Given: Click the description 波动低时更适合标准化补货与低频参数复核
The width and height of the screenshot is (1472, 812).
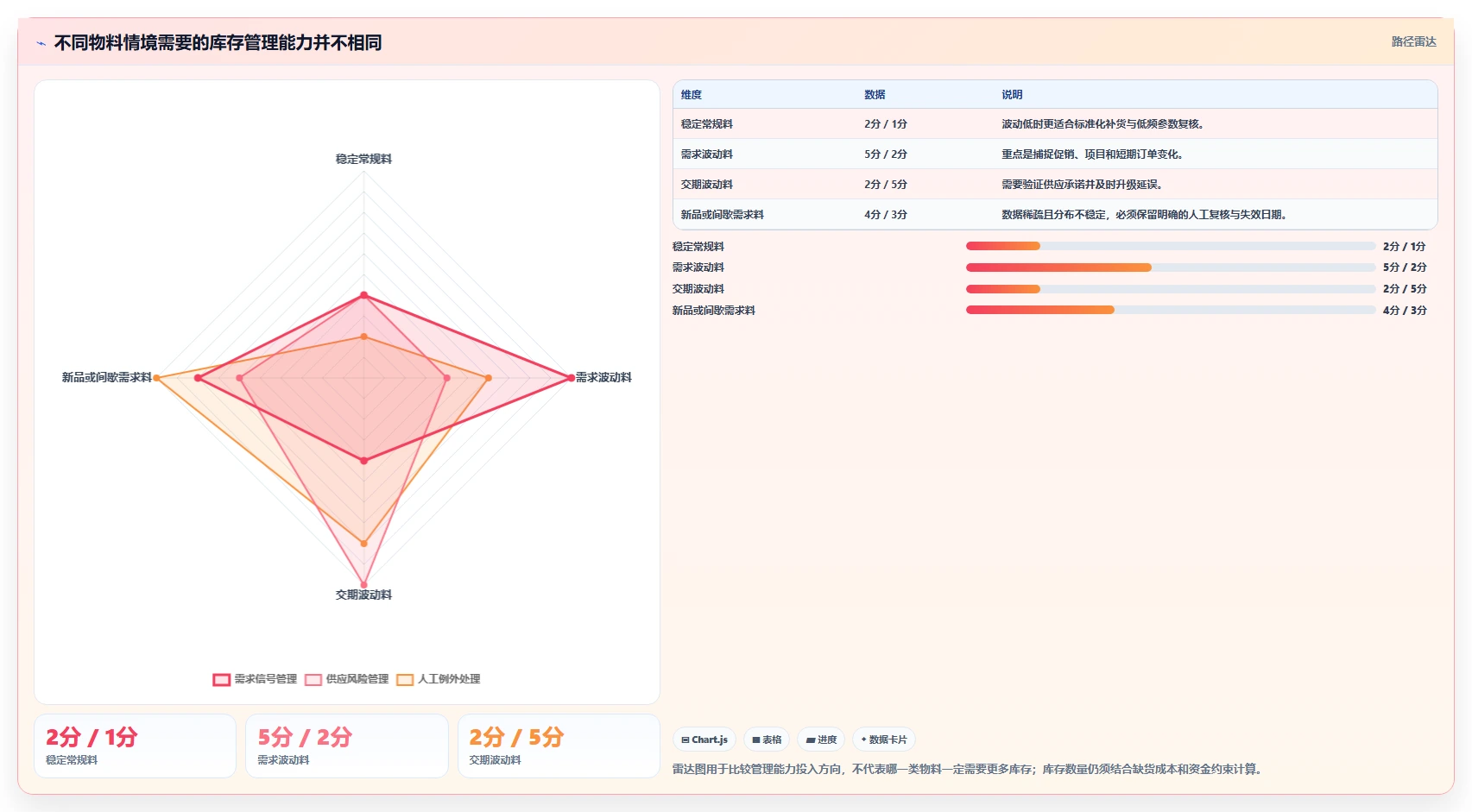Looking at the screenshot, I should tap(1102, 124).
